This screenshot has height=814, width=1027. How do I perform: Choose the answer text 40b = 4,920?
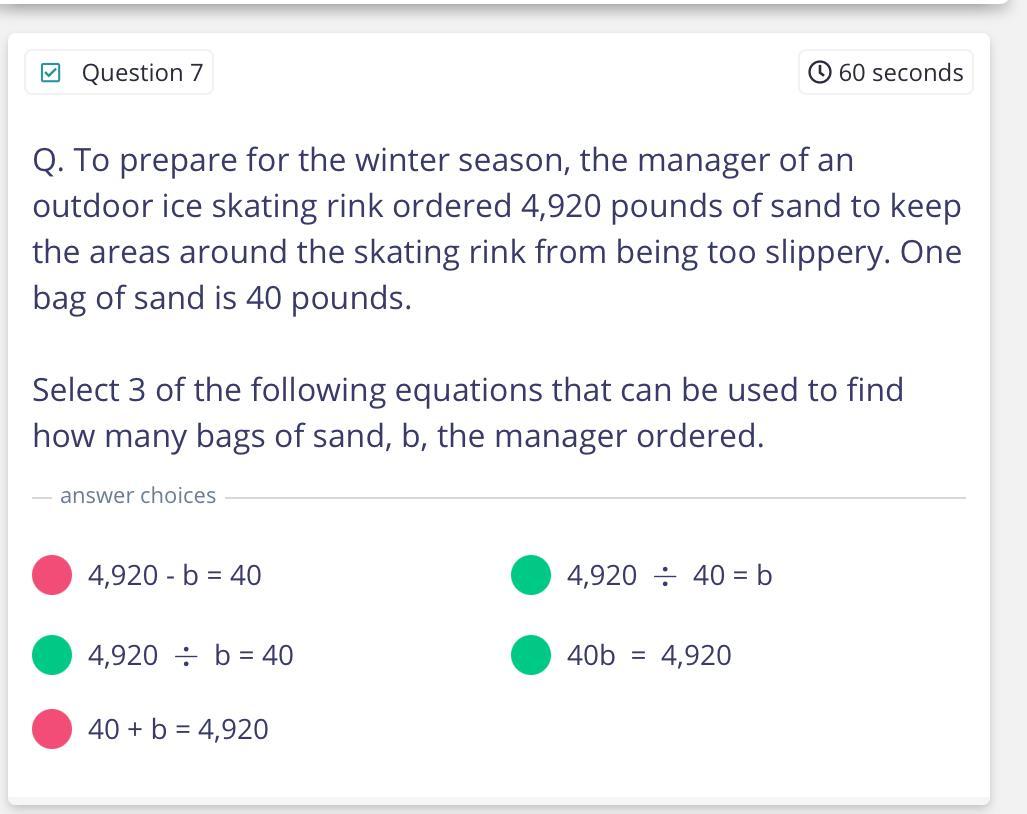coord(649,655)
